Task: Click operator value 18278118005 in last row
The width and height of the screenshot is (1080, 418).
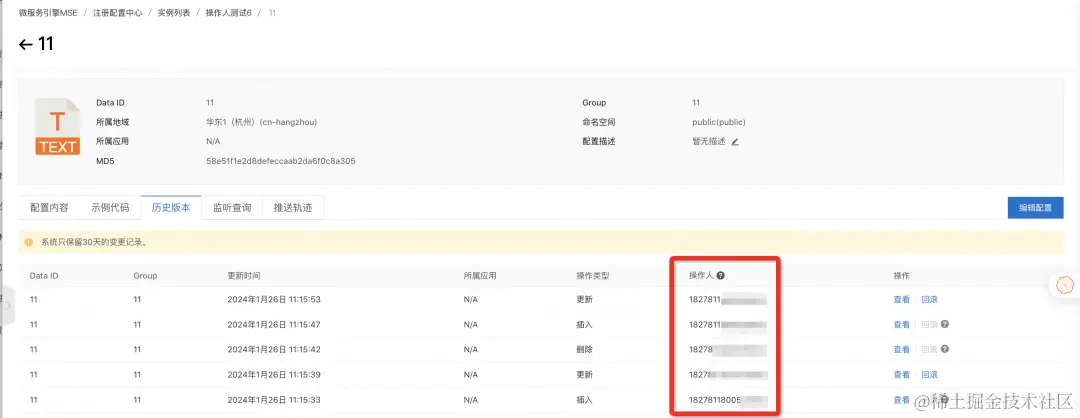Action: tap(715, 399)
